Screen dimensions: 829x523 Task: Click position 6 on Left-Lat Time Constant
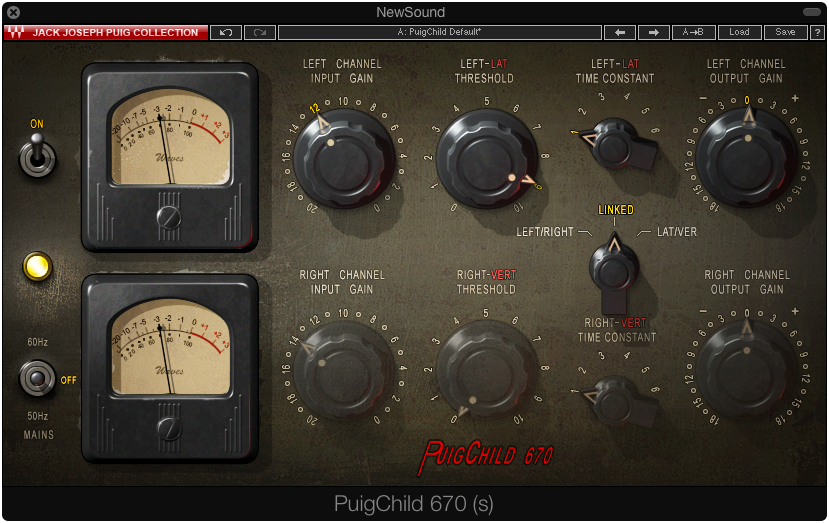(655, 130)
